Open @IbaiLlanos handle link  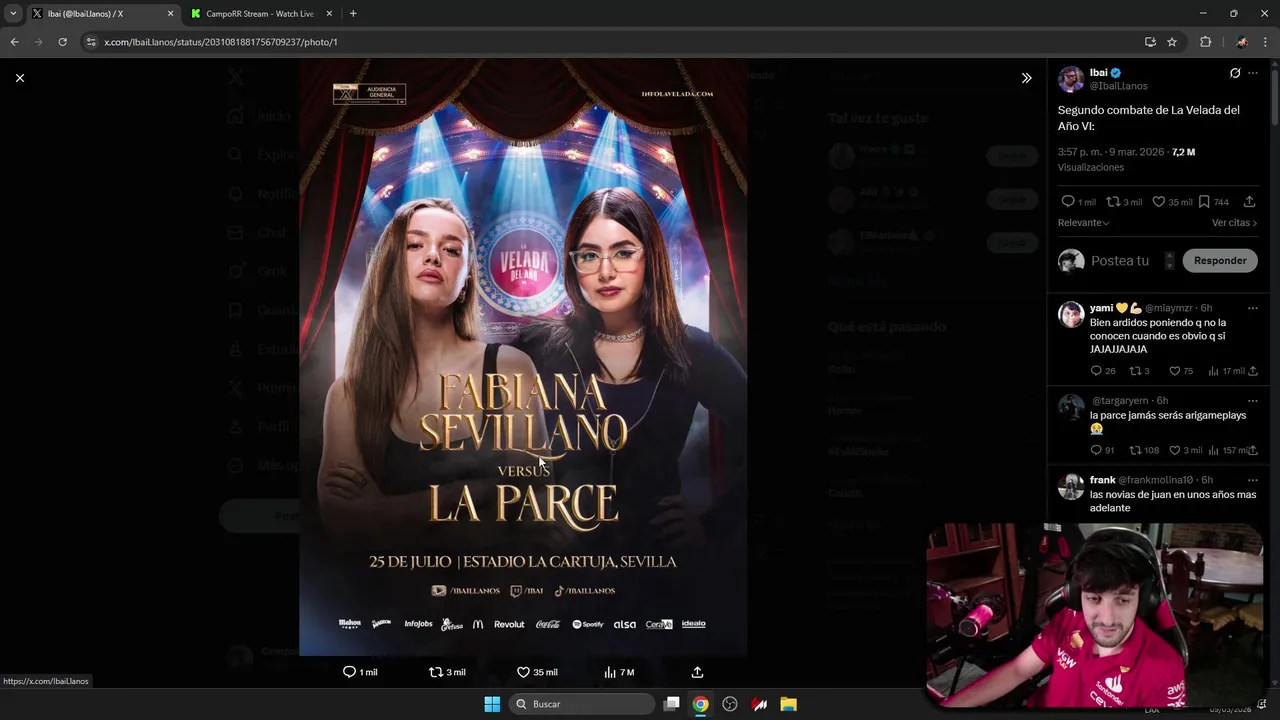coord(1118,86)
